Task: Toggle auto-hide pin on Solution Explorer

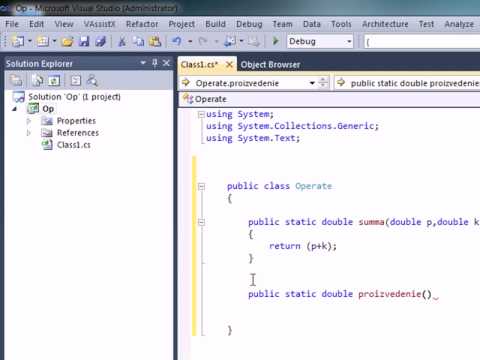Action: point(155,63)
